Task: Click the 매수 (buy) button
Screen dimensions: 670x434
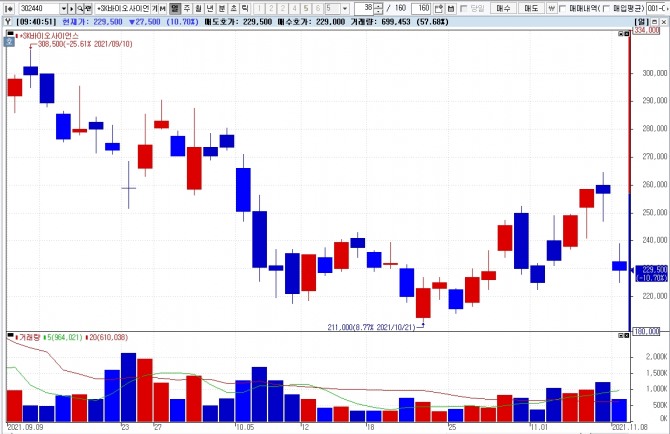Action: (503, 9)
